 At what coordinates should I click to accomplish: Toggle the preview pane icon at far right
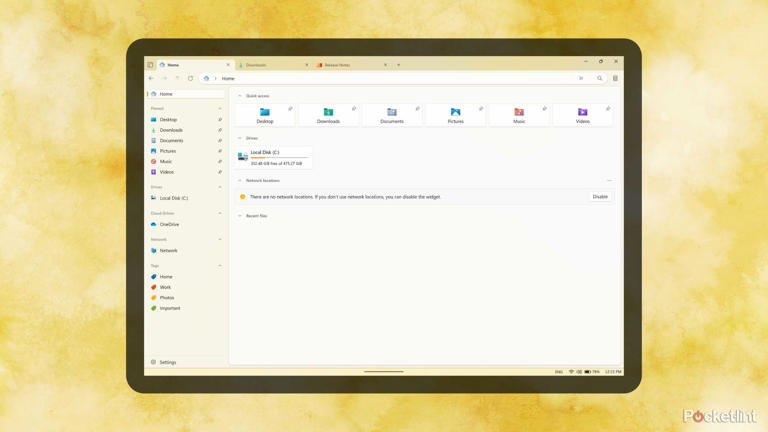tap(615, 78)
